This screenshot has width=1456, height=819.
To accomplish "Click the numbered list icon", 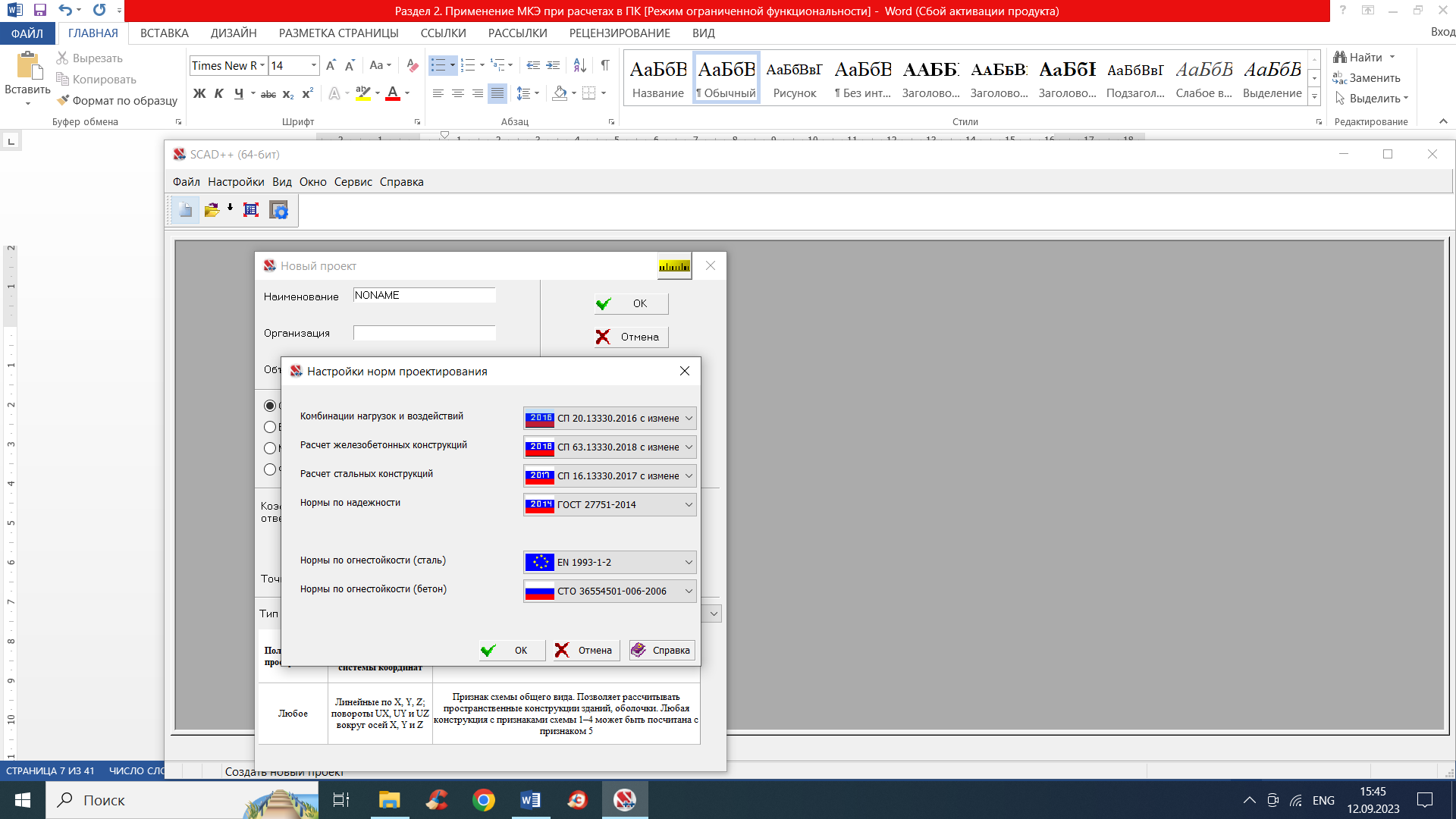I will click(468, 66).
